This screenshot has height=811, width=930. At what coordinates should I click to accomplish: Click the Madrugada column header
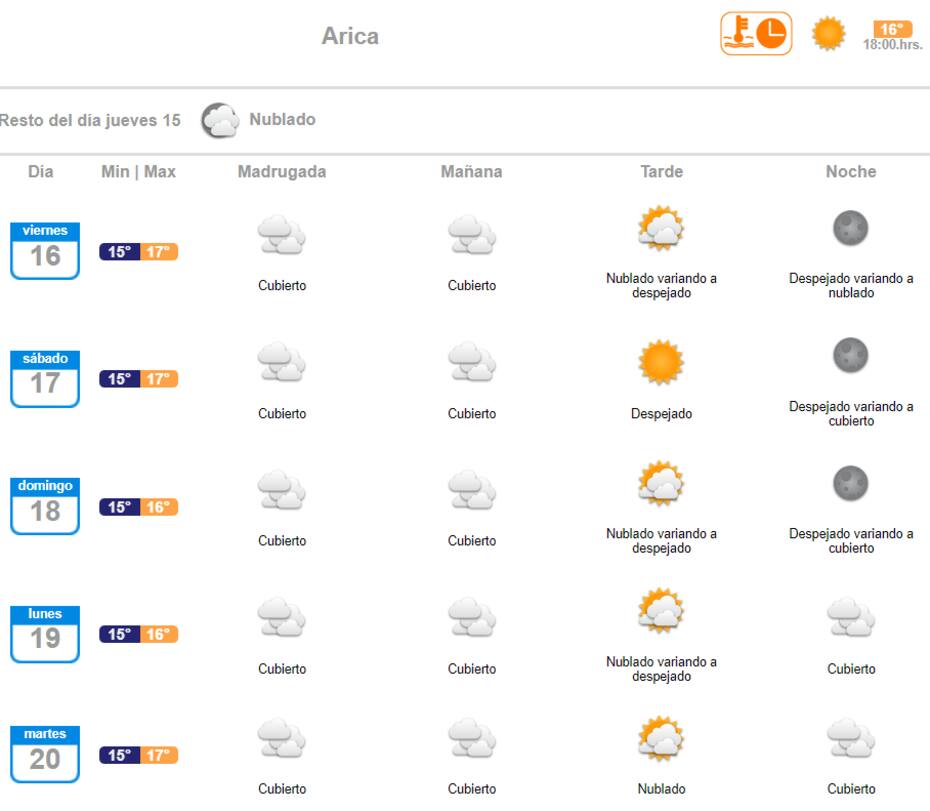tap(282, 172)
